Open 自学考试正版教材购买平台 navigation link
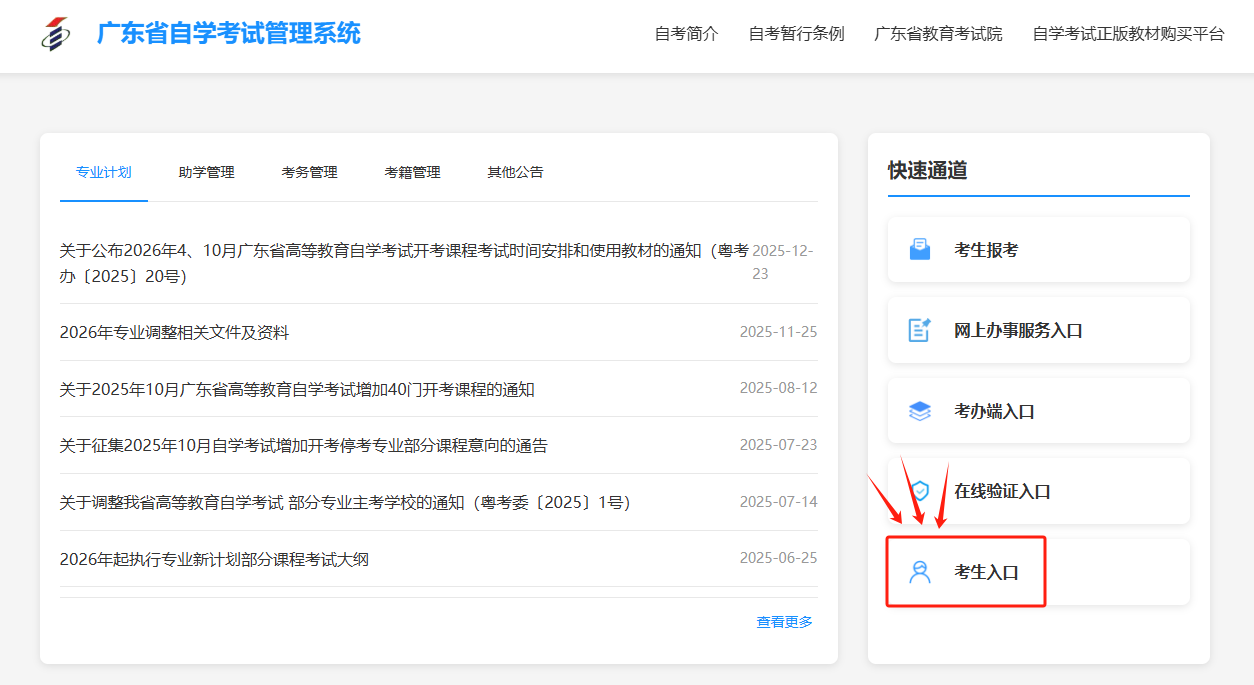The height and width of the screenshot is (685, 1254). click(x=1128, y=34)
